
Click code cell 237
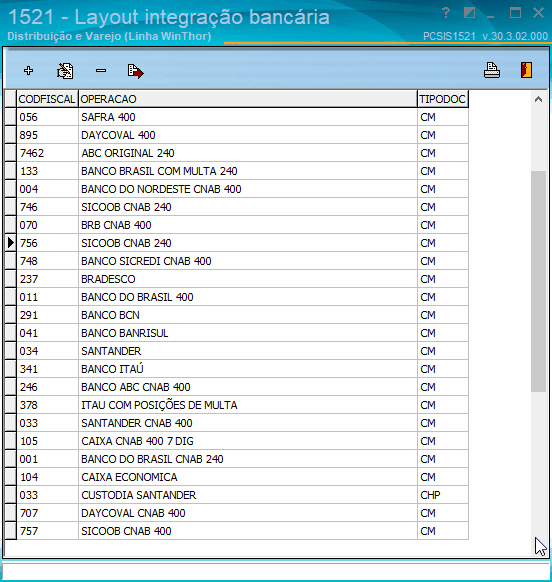tap(47, 279)
